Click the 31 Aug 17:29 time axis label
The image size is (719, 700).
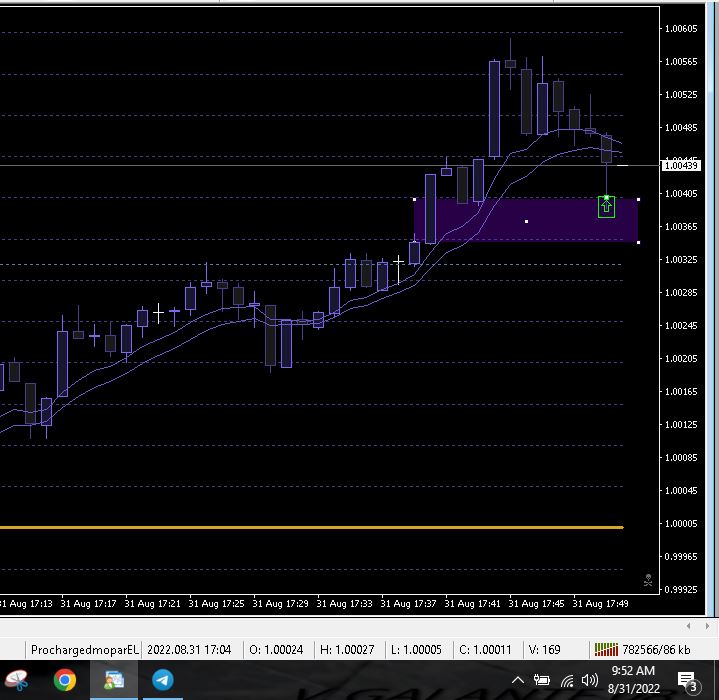[281, 604]
